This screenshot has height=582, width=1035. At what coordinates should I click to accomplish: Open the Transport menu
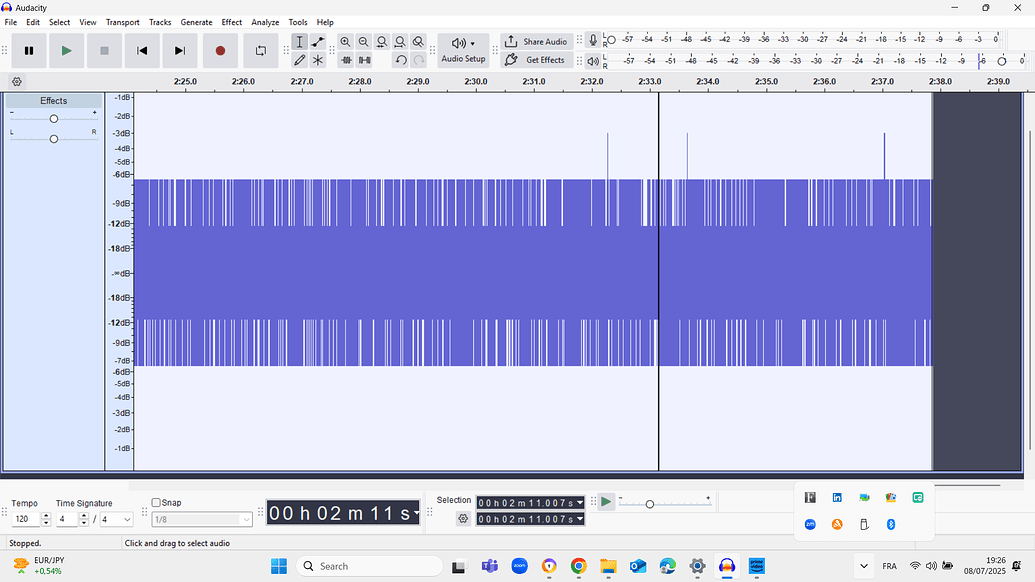(122, 21)
